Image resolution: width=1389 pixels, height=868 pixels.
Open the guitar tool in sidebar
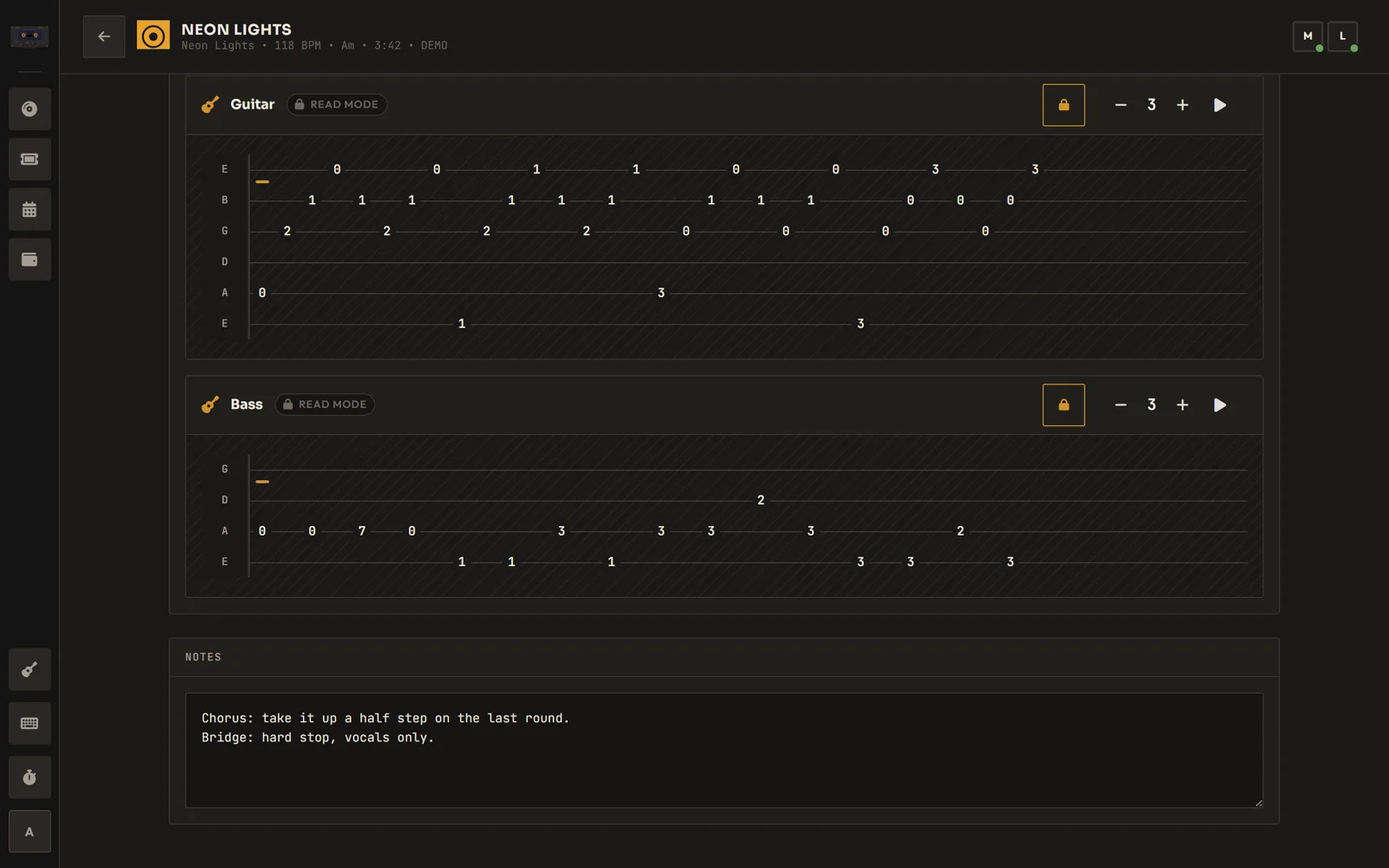[x=30, y=669]
